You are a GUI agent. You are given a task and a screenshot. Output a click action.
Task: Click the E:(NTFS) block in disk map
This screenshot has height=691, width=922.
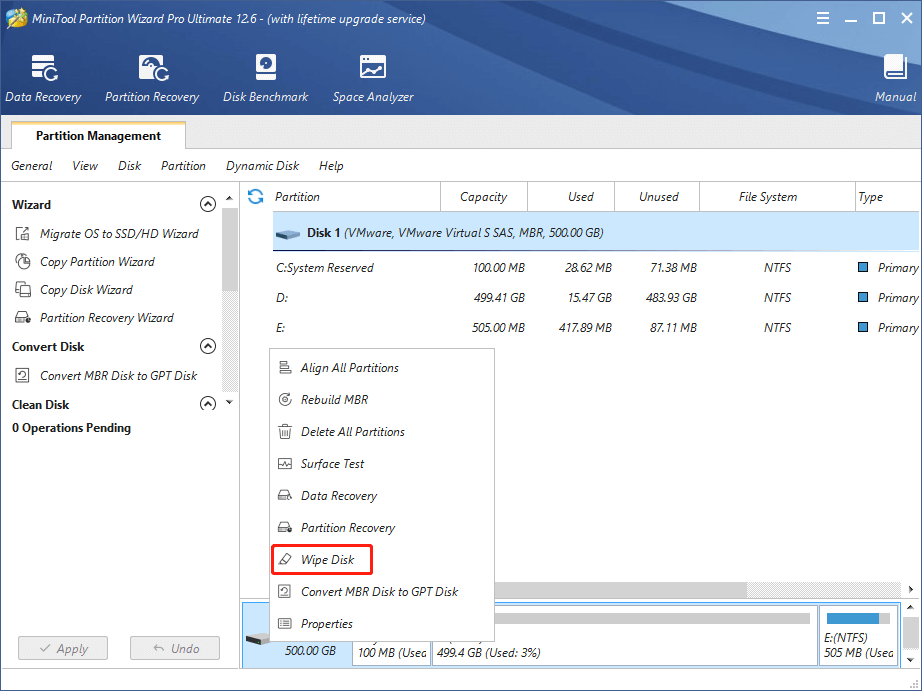point(858,635)
